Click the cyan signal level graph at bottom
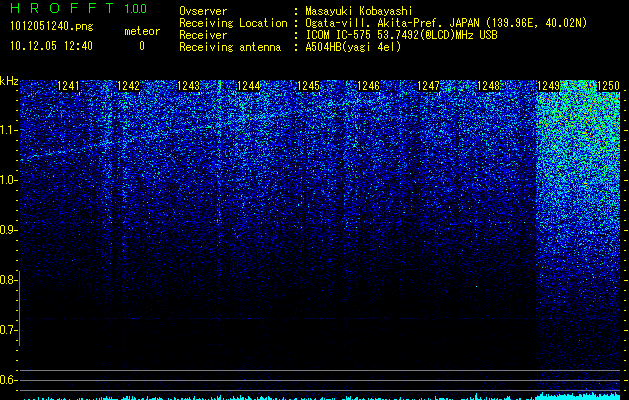Image resolution: width=629 pixels, height=400 pixels. 321,396
